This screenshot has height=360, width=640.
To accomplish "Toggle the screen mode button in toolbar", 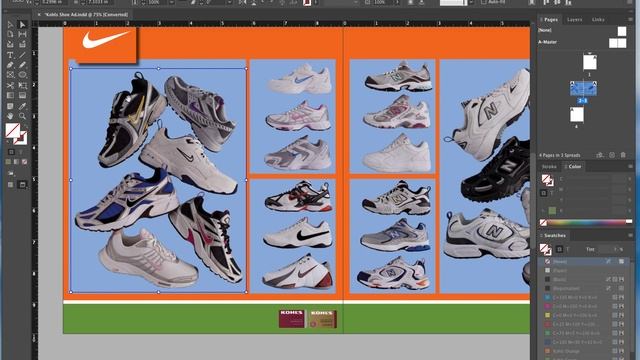I will point(23,185).
